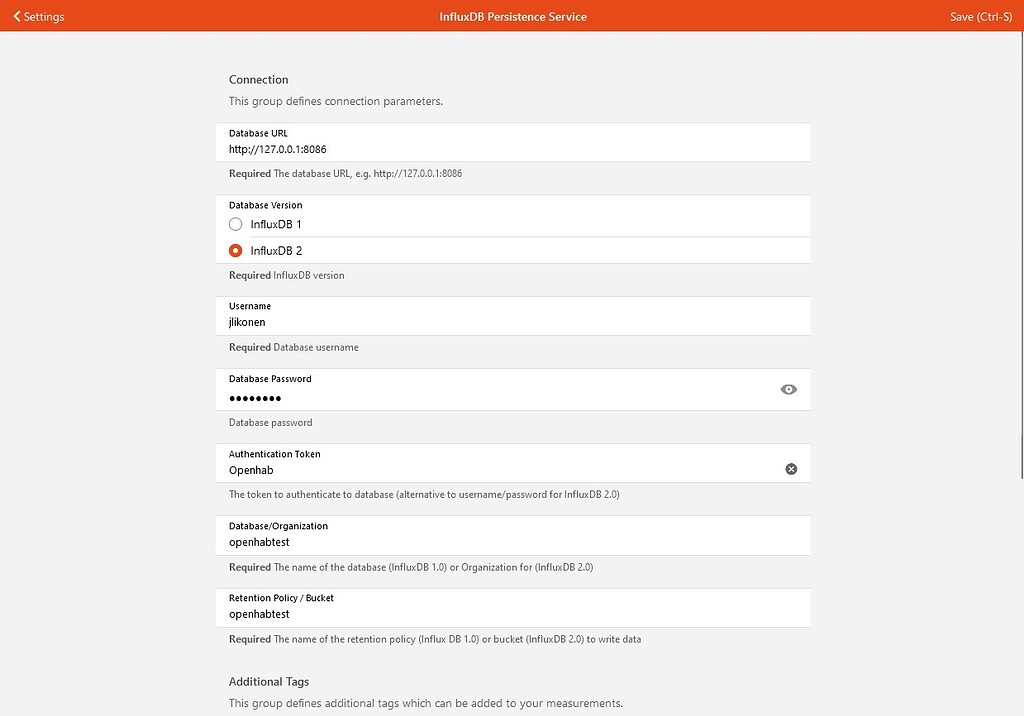Image resolution: width=1024 pixels, height=716 pixels.
Task: Click the Additional Tags section heading
Action: 269,682
